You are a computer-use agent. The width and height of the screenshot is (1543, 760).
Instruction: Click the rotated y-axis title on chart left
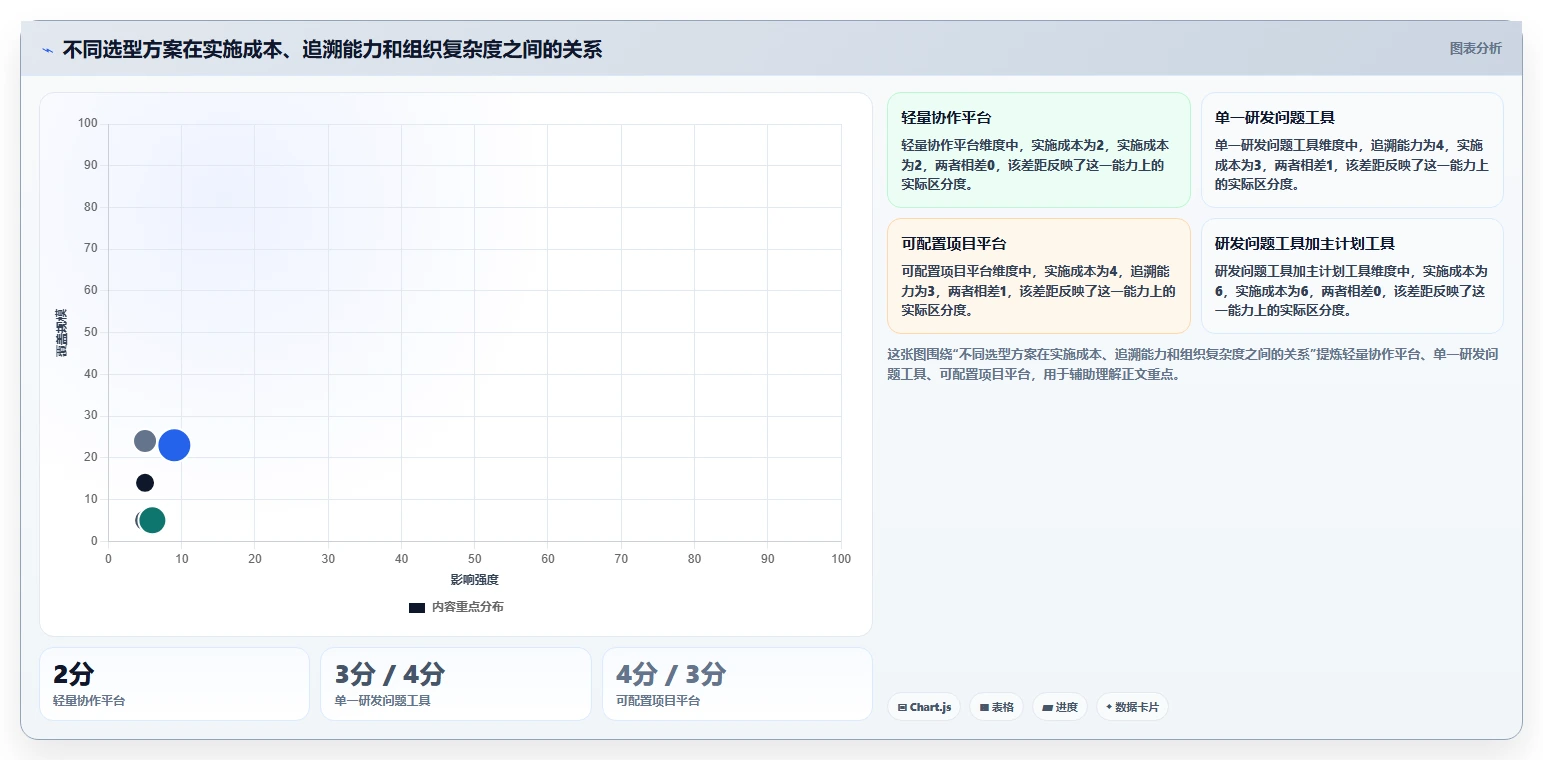point(62,333)
